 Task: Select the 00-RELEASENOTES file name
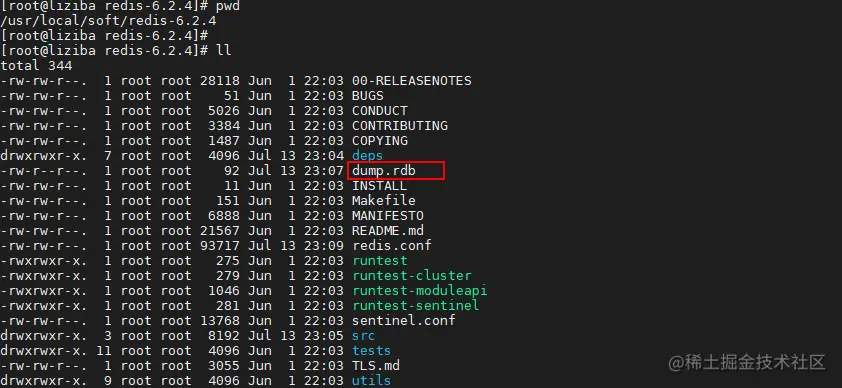coord(412,81)
